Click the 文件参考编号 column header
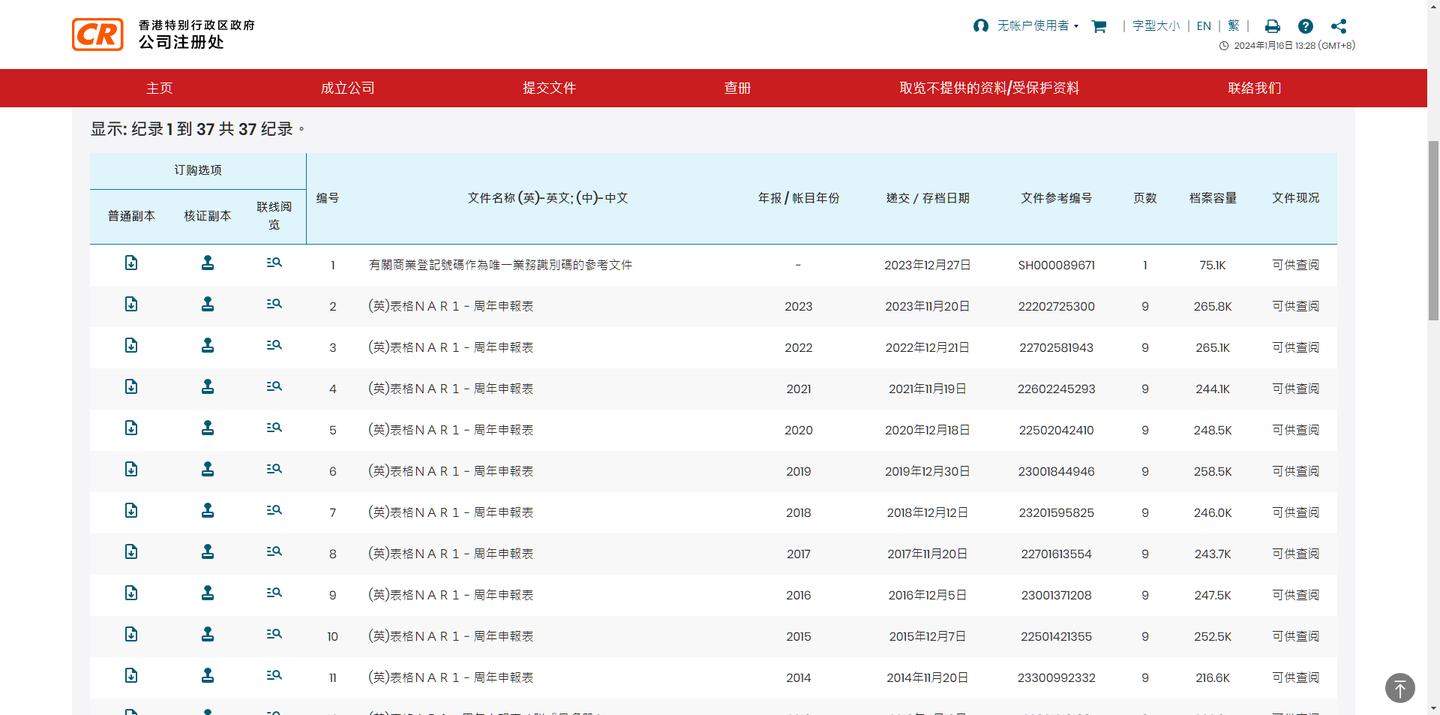This screenshot has height=715, width=1440. (x=1056, y=198)
